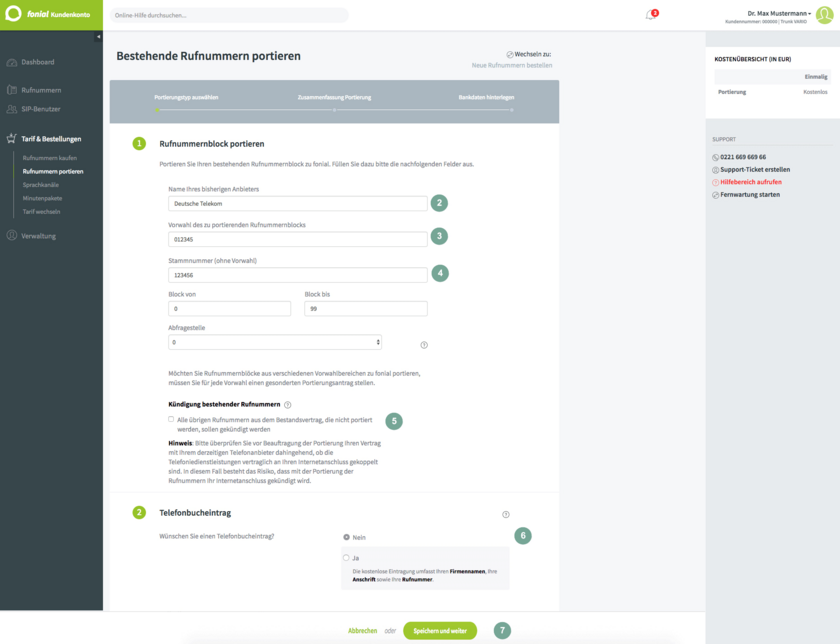
Task: Collapse the sidebar with arrow icon
Action: [x=98, y=36]
